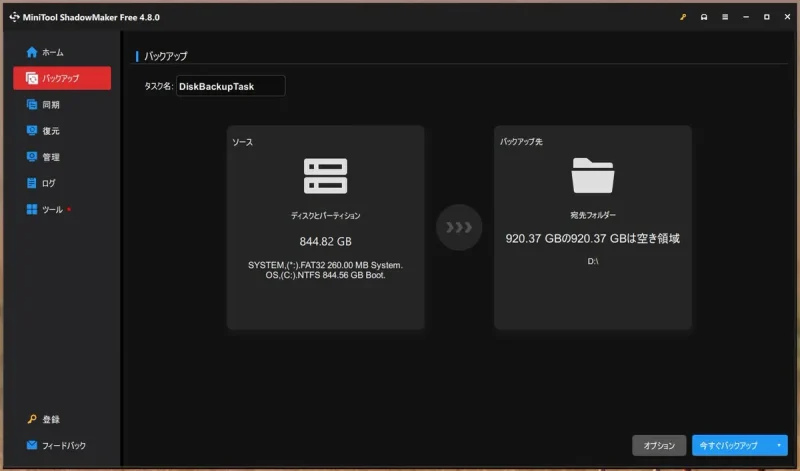Click Back Up Now (今すぐバックアップ) button

(729, 445)
